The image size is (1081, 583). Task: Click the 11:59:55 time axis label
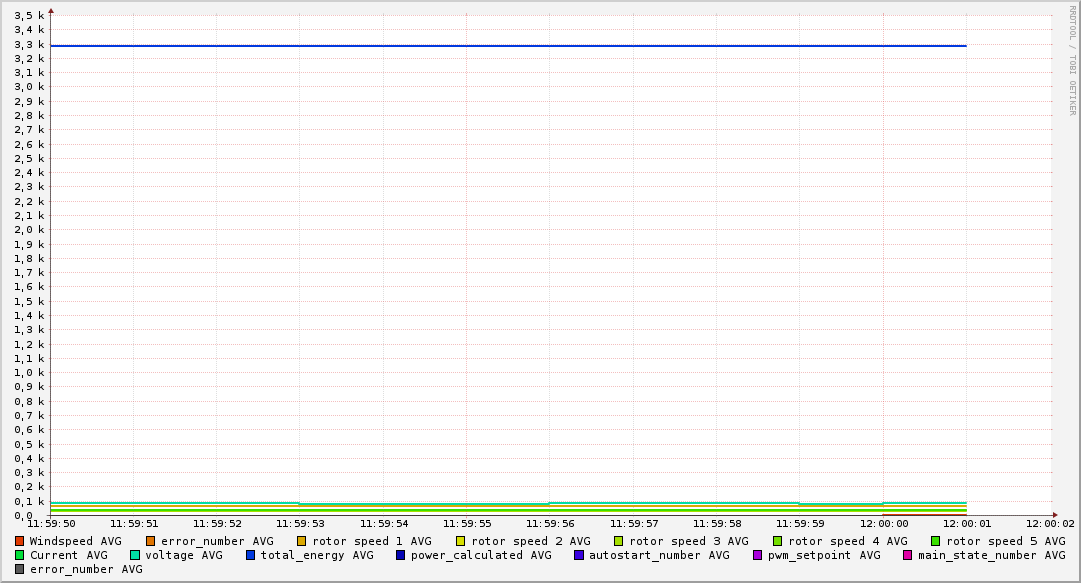pyautogui.click(x=466, y=523)
